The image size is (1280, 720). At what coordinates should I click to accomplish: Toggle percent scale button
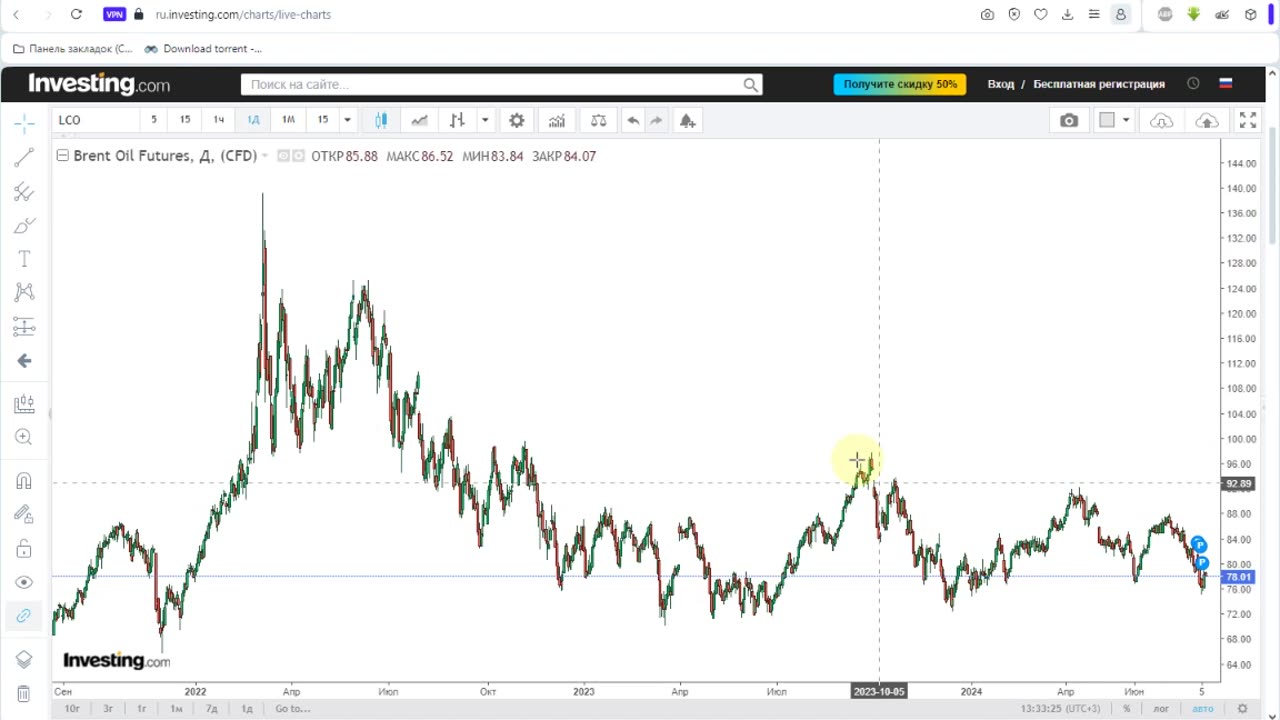pyautogui.click(x=1127, y=708)
